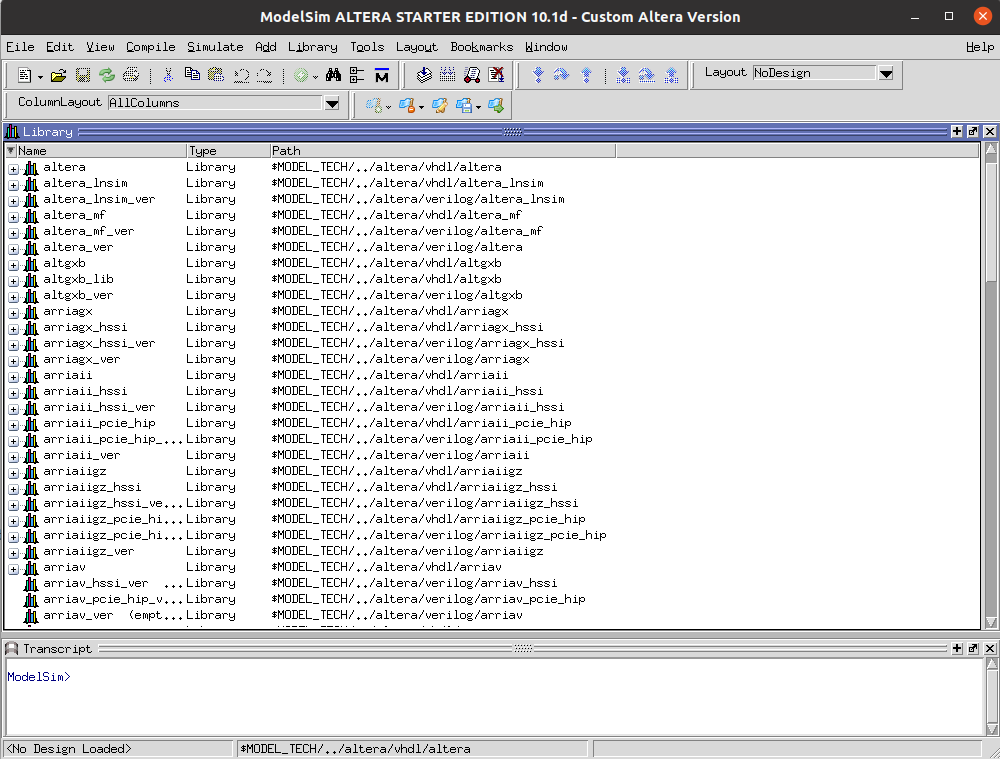Click the AllColumns ColumnLayout field
Screen dimensions: 1000x759
216,103
